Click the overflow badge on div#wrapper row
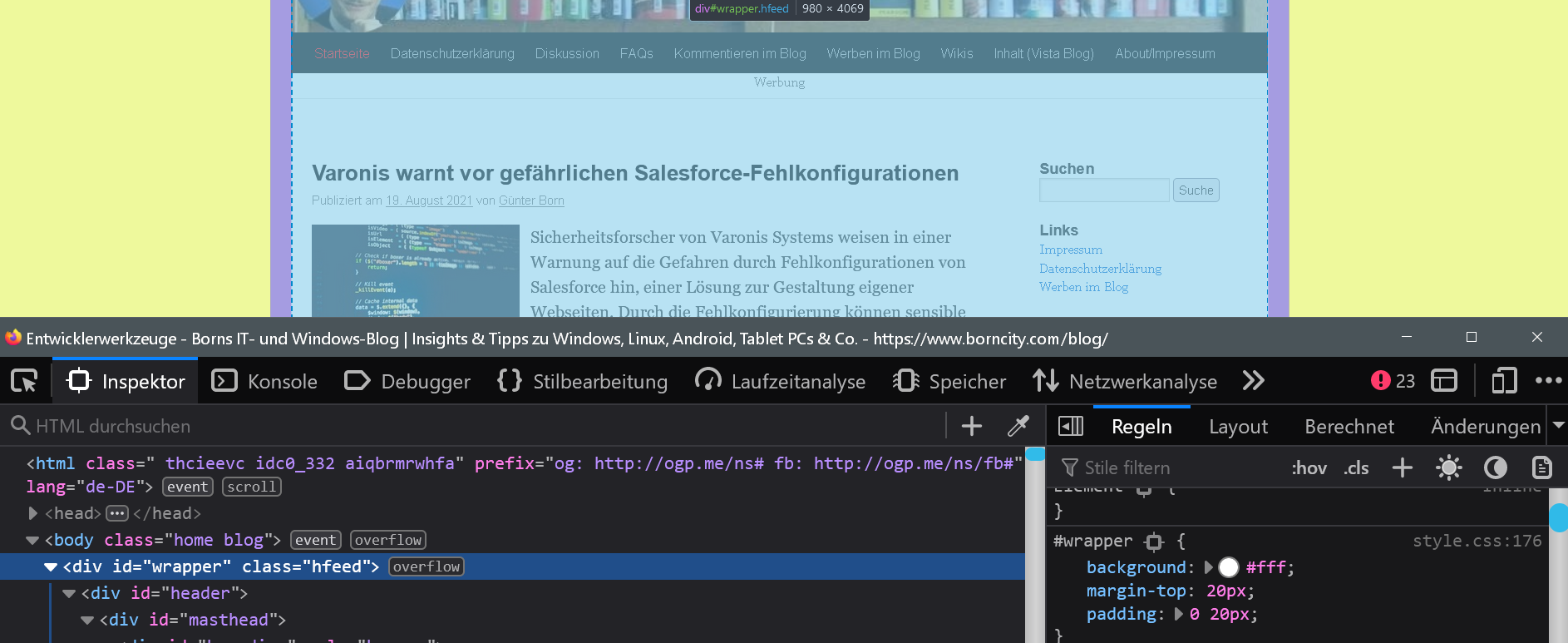This screenshot has width=1568, height=643. [427, 566]
